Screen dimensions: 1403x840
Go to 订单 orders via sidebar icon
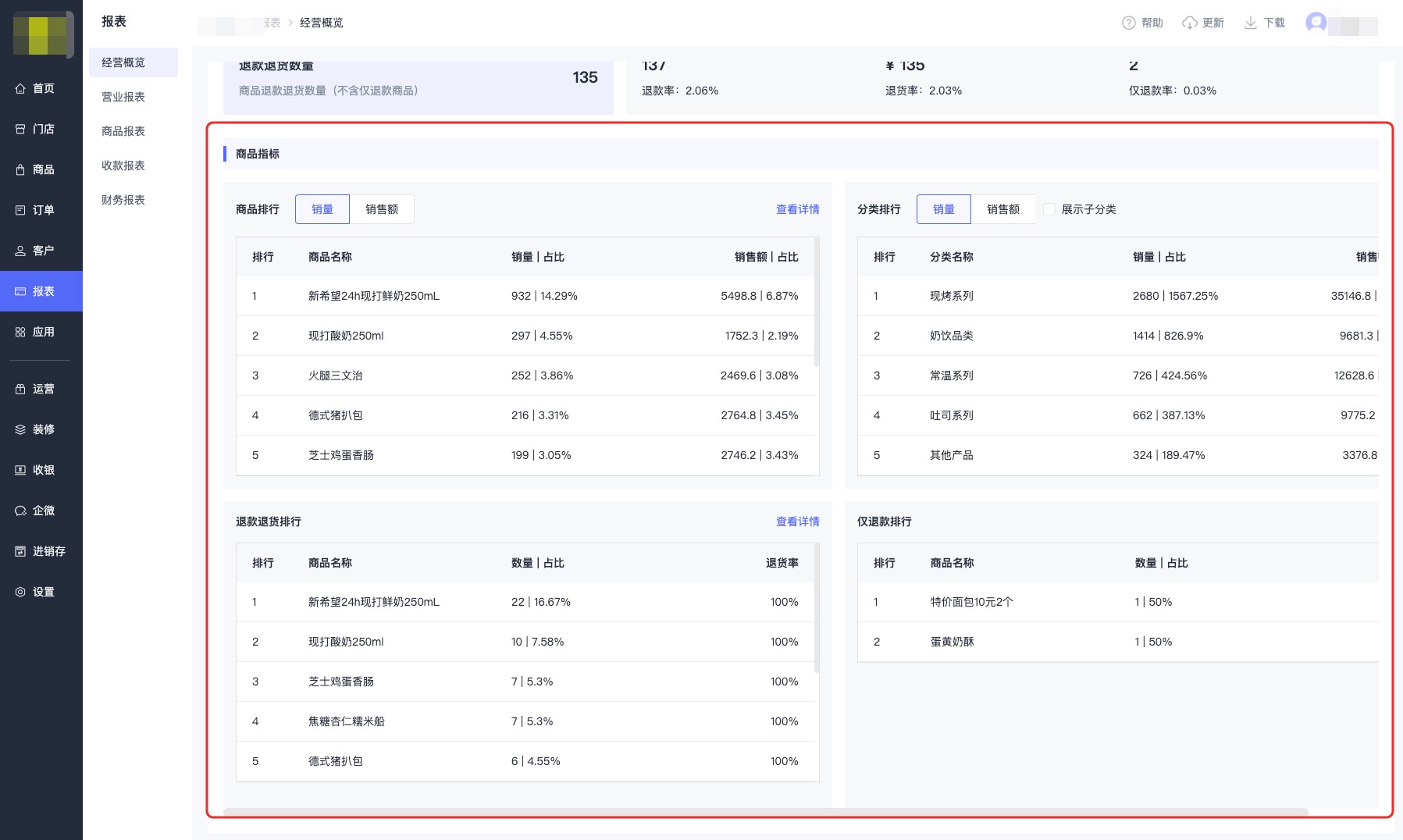pyautogui.click(x=20, y=211)
